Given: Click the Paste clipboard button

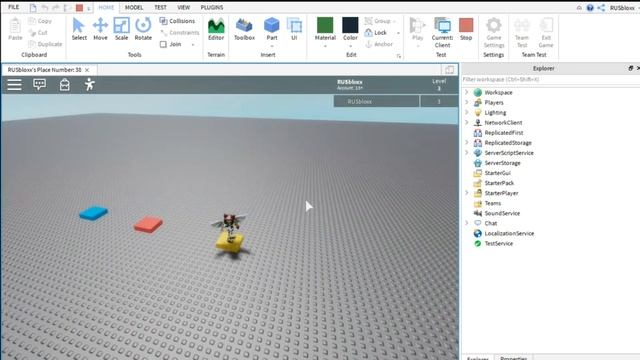Looking at the screenshot, I should point(15,29).
